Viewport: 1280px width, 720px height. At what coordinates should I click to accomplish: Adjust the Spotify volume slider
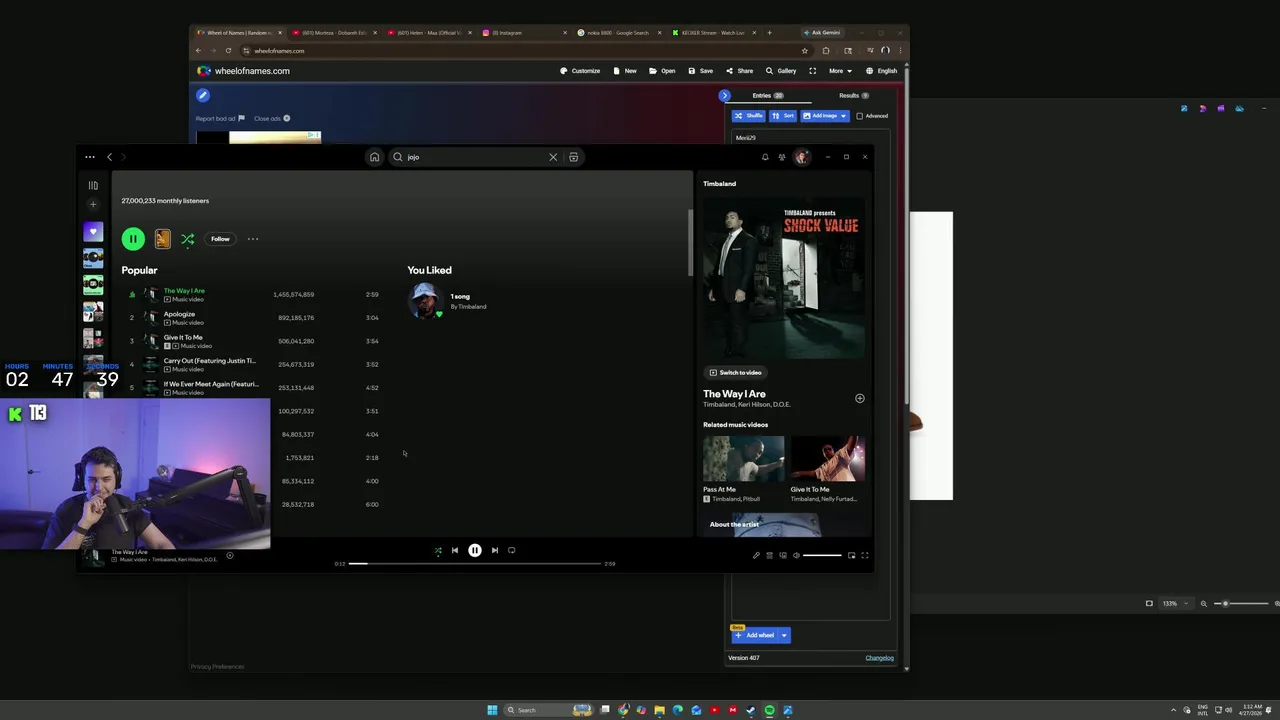822,555
